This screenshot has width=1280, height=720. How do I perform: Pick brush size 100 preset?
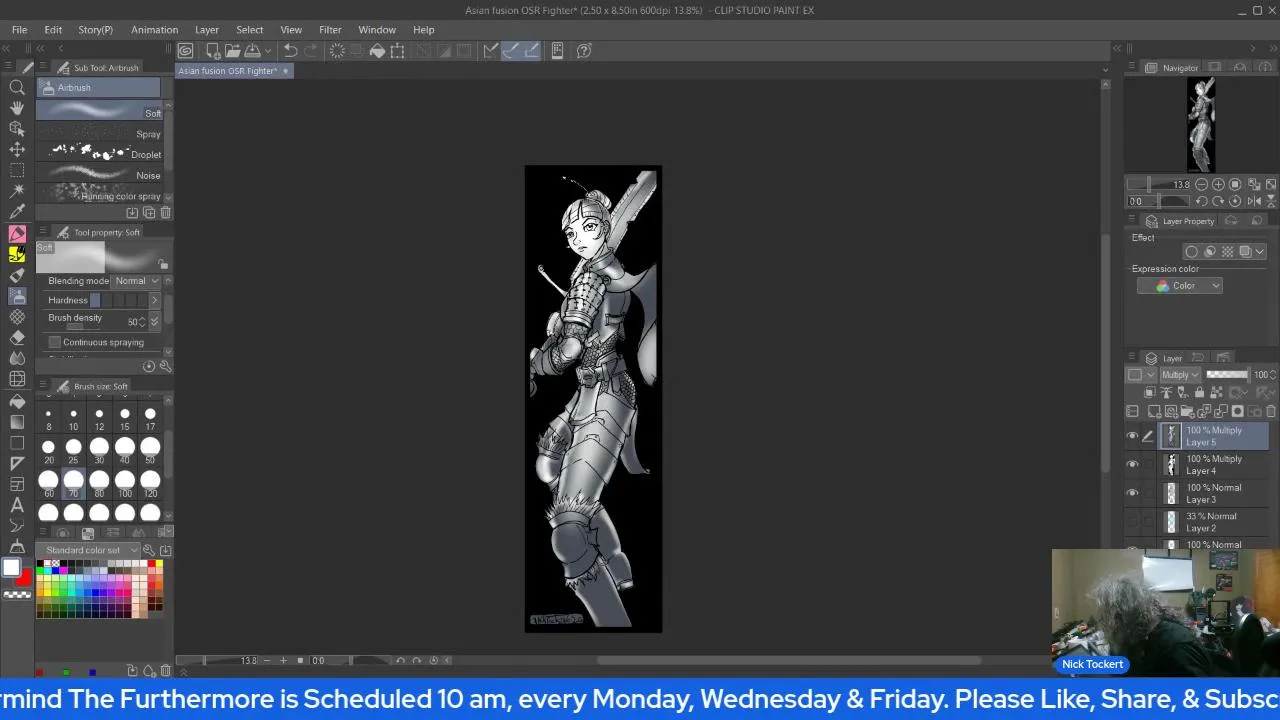pos(124,483)
